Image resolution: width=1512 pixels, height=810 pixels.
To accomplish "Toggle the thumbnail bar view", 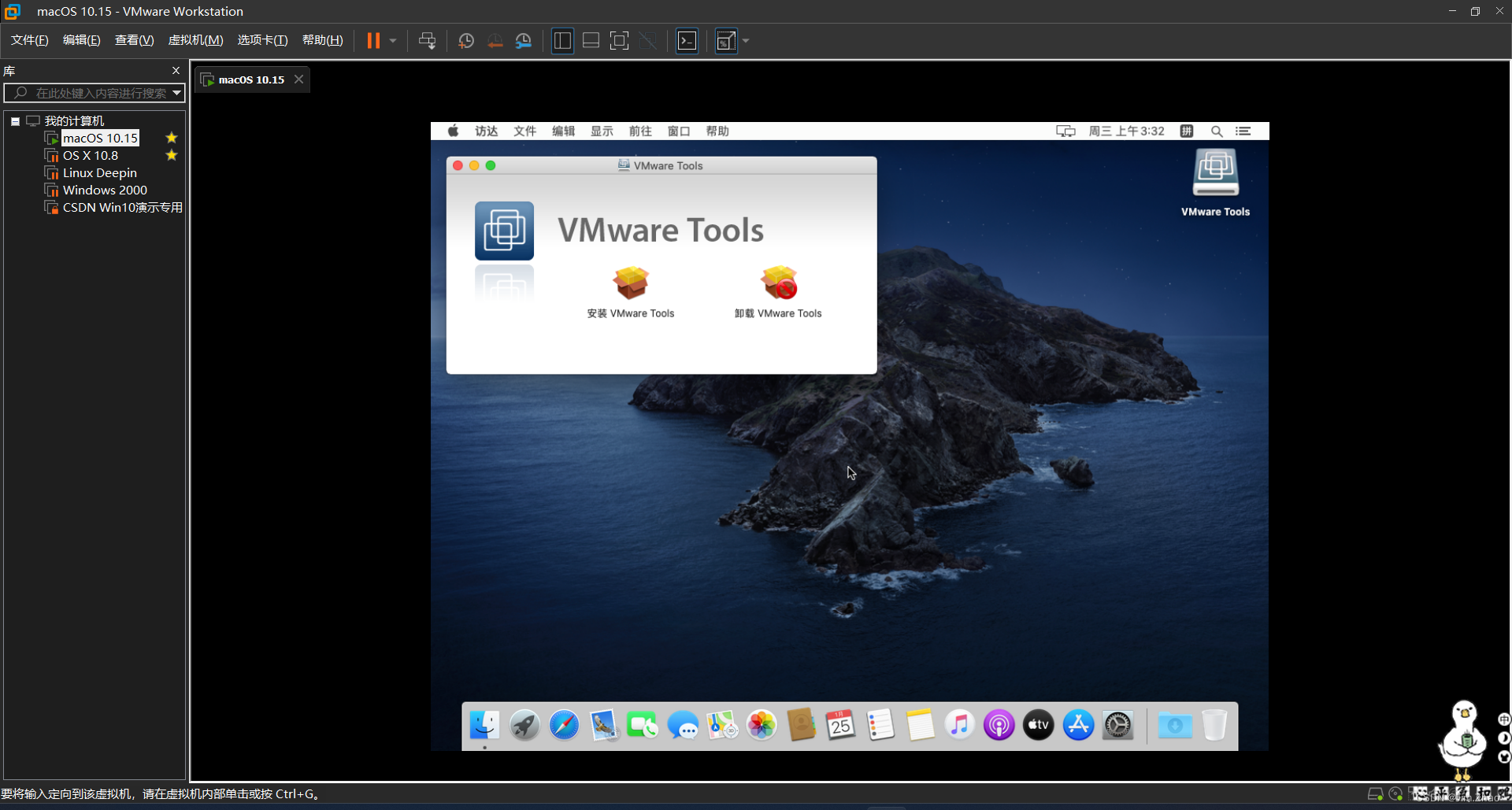I will coord(591,41).
